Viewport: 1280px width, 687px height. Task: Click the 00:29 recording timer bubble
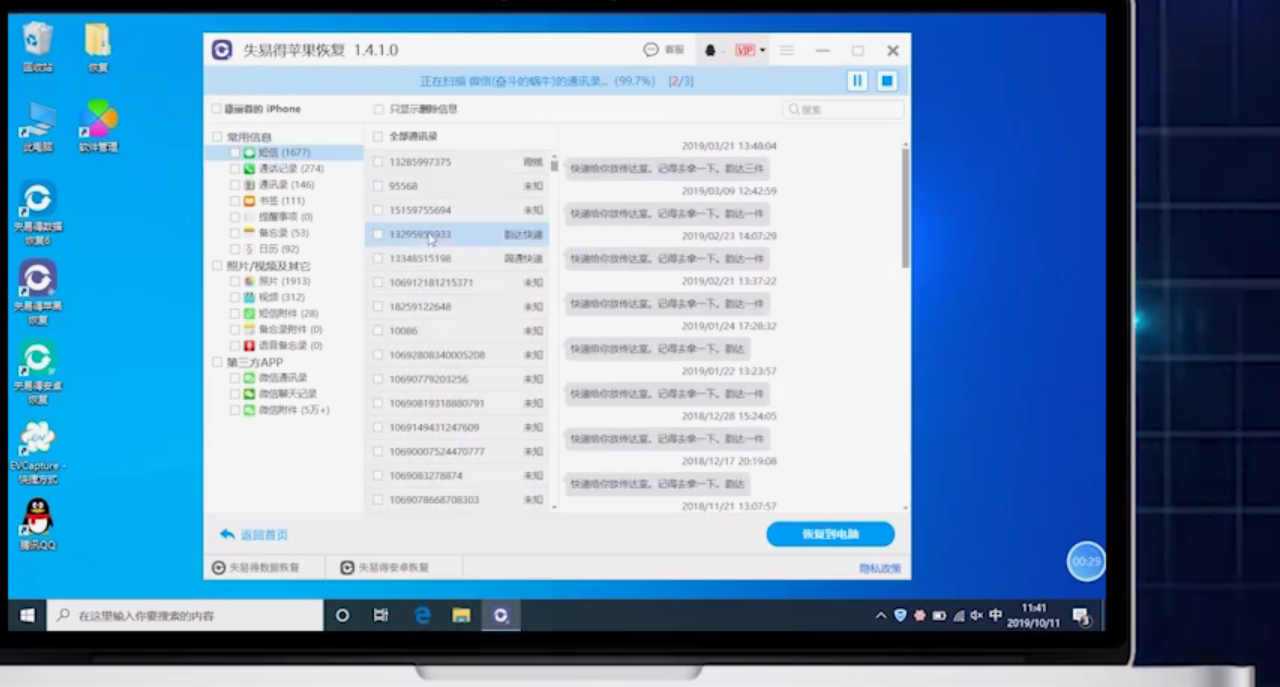coord(1086,561)
